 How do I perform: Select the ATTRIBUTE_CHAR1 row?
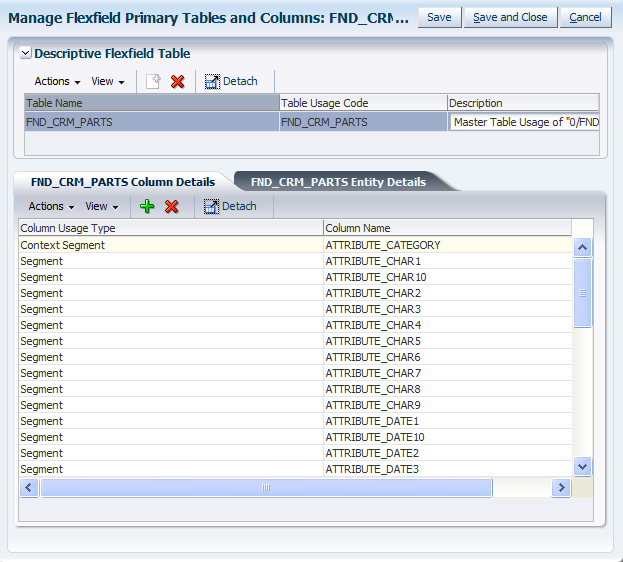pos(295,261)
